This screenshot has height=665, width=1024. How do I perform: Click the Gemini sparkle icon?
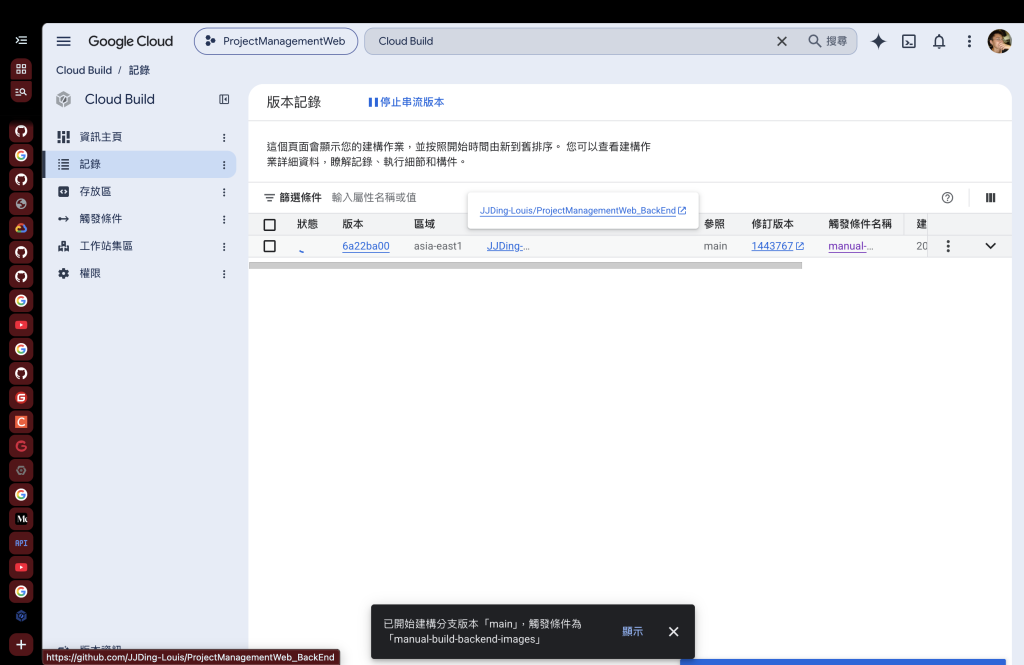coord(878,41)
